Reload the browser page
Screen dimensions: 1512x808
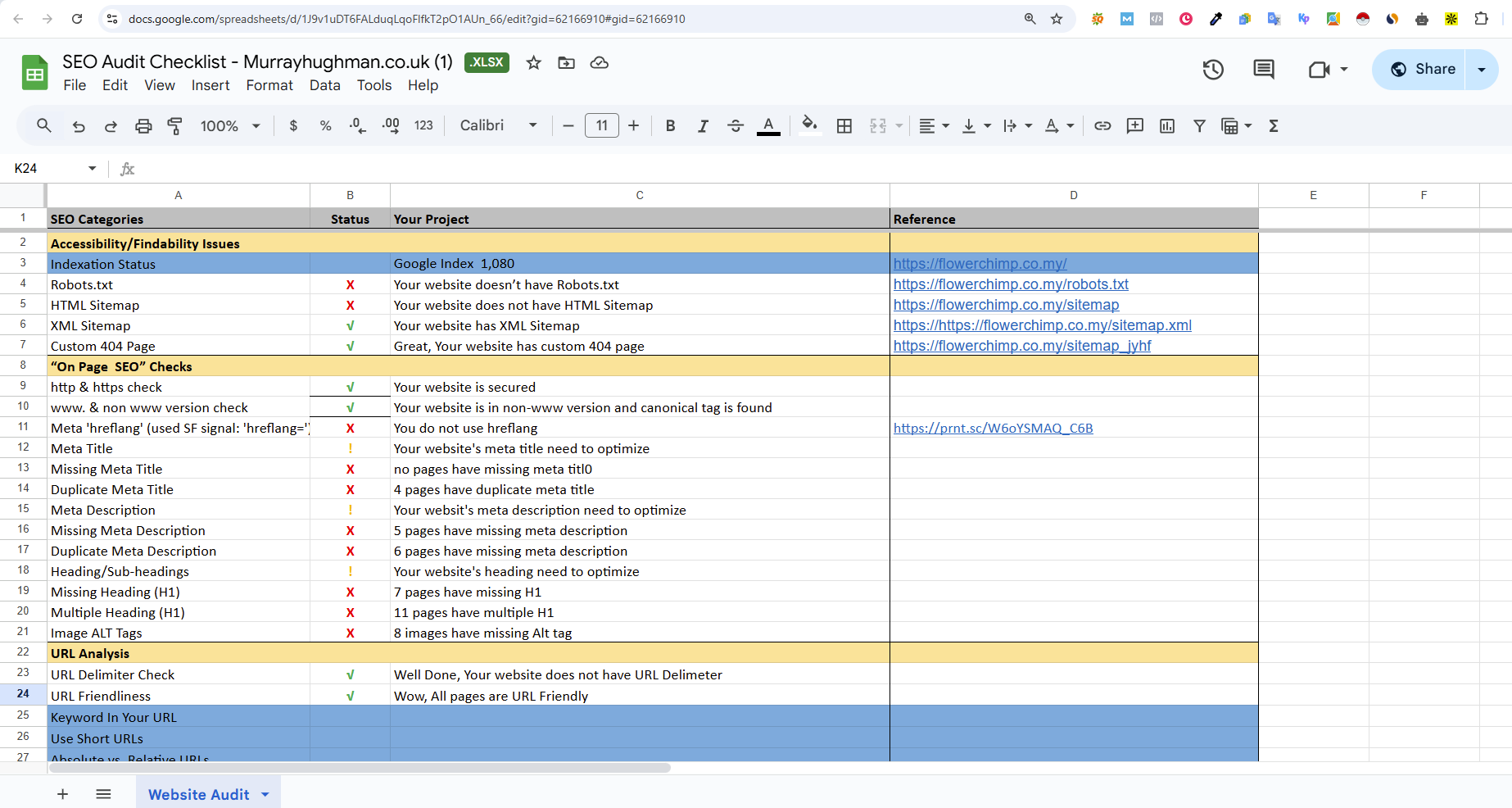(x=77, y=19)
